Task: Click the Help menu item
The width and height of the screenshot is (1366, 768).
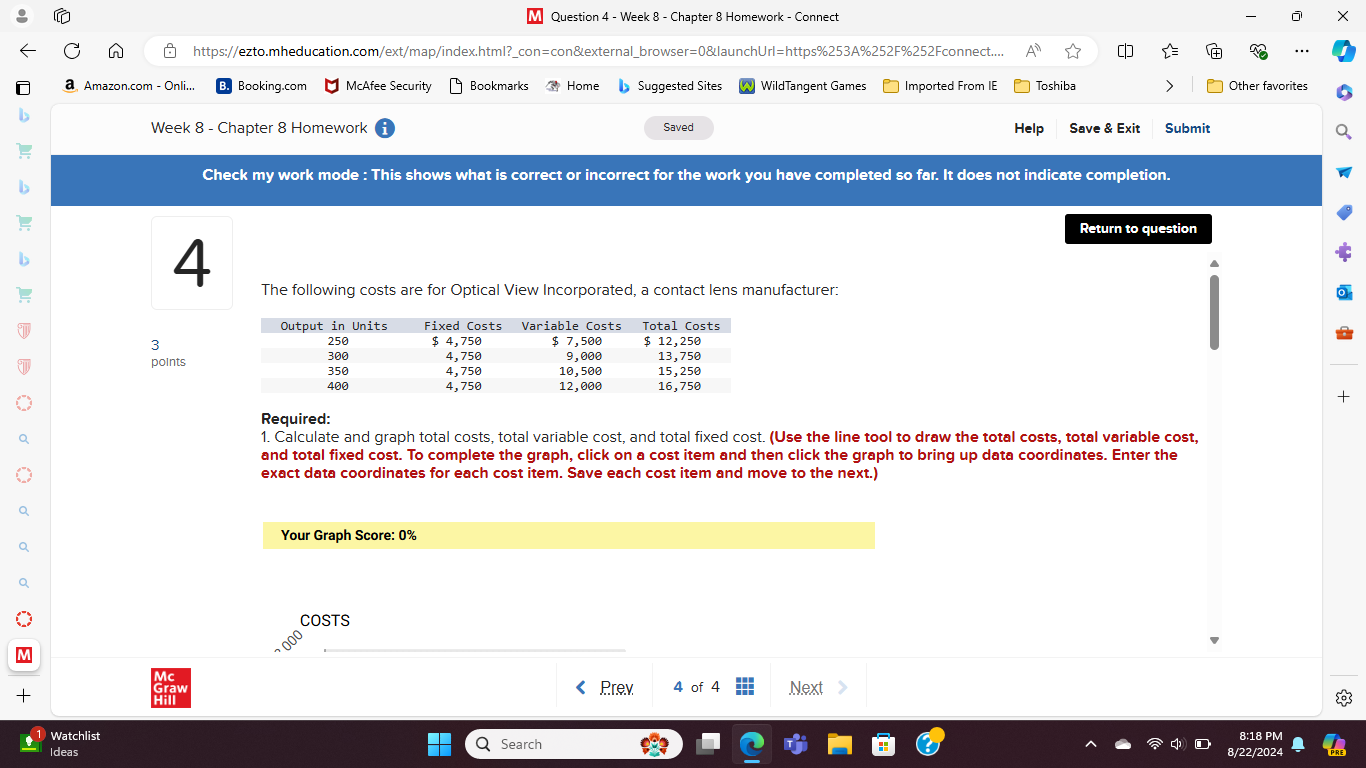Action: pos(1029,128)
